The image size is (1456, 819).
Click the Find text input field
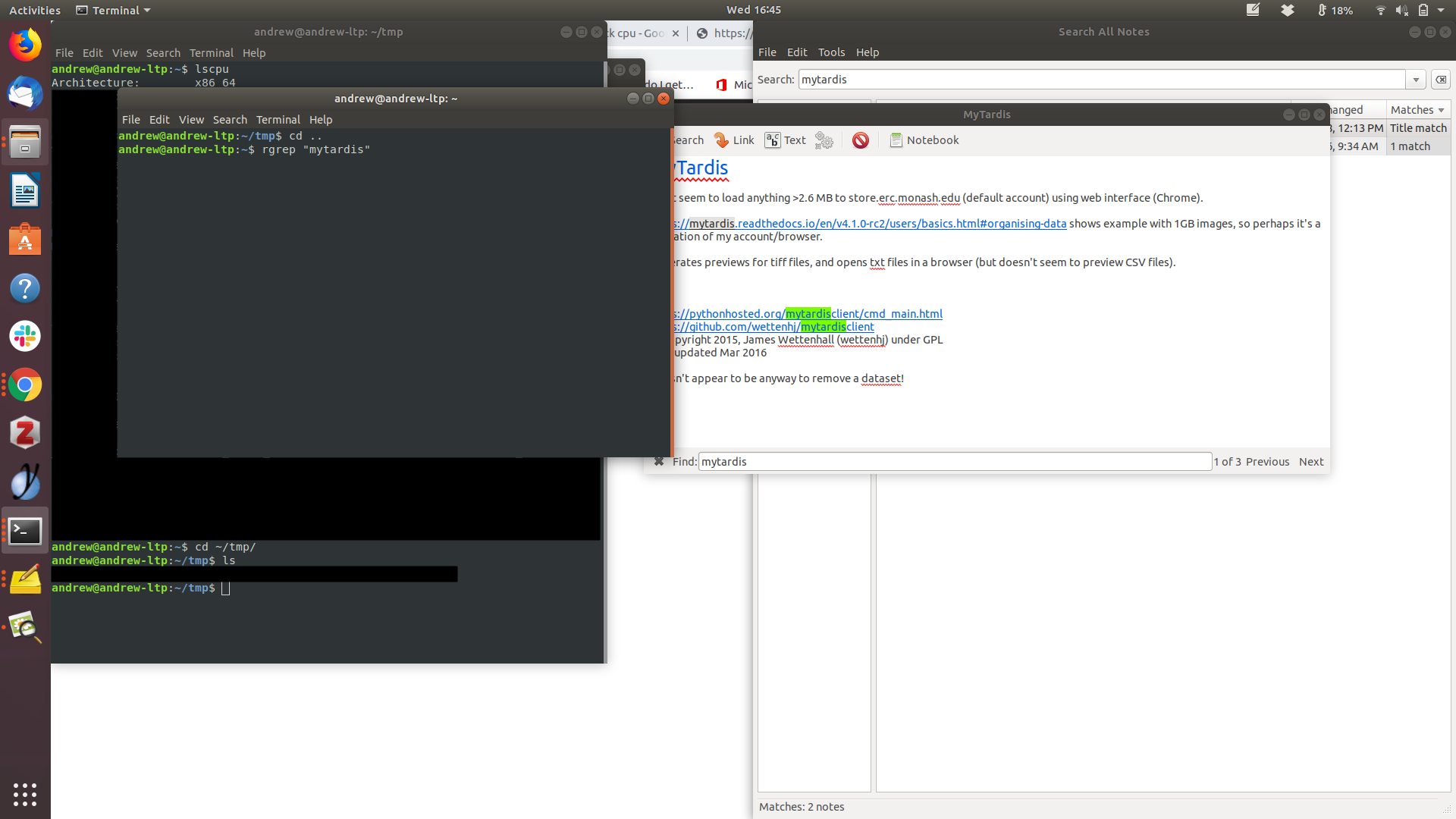pyautogui.click(x=954, y=462)
